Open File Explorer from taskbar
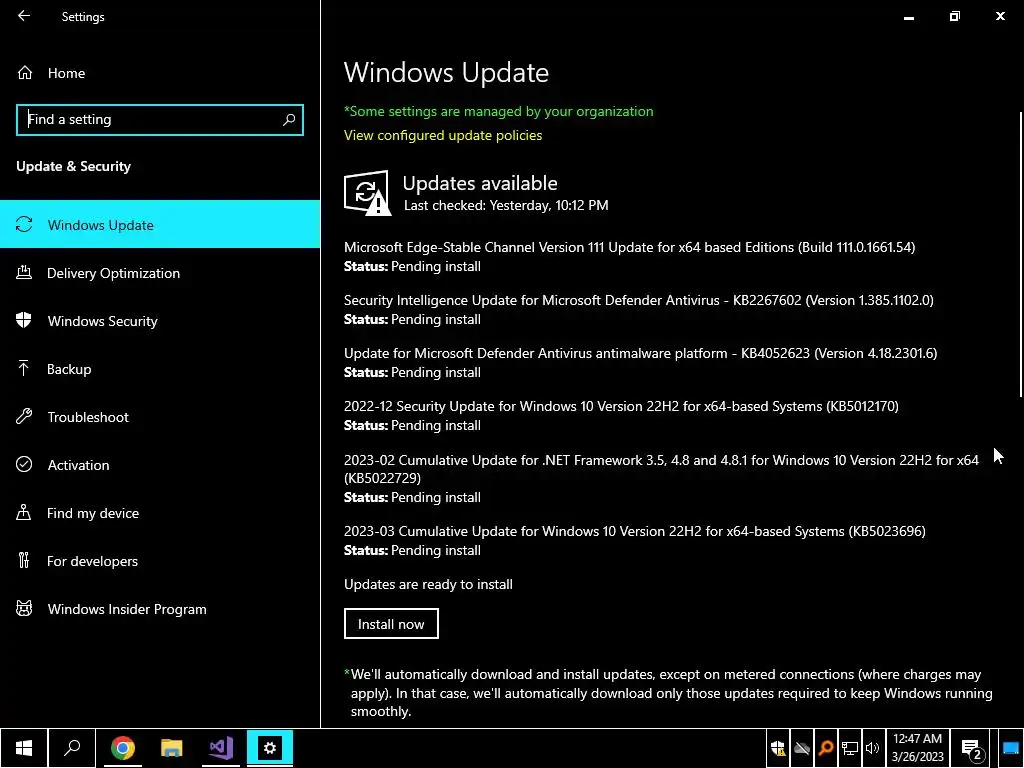The image size is (1024, 768). pos(172,748)
